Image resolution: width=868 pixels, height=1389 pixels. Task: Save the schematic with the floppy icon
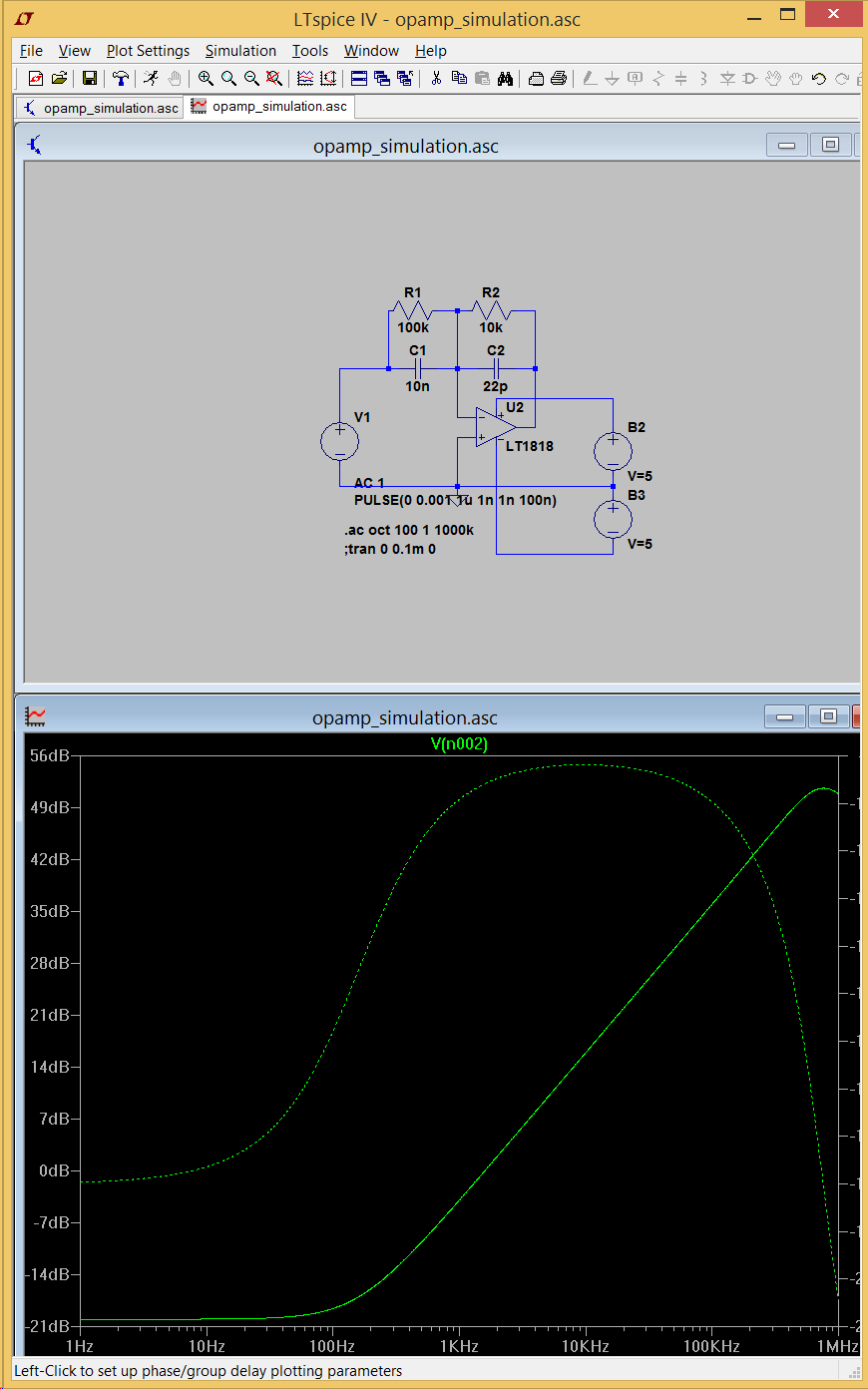click(89, 78)
